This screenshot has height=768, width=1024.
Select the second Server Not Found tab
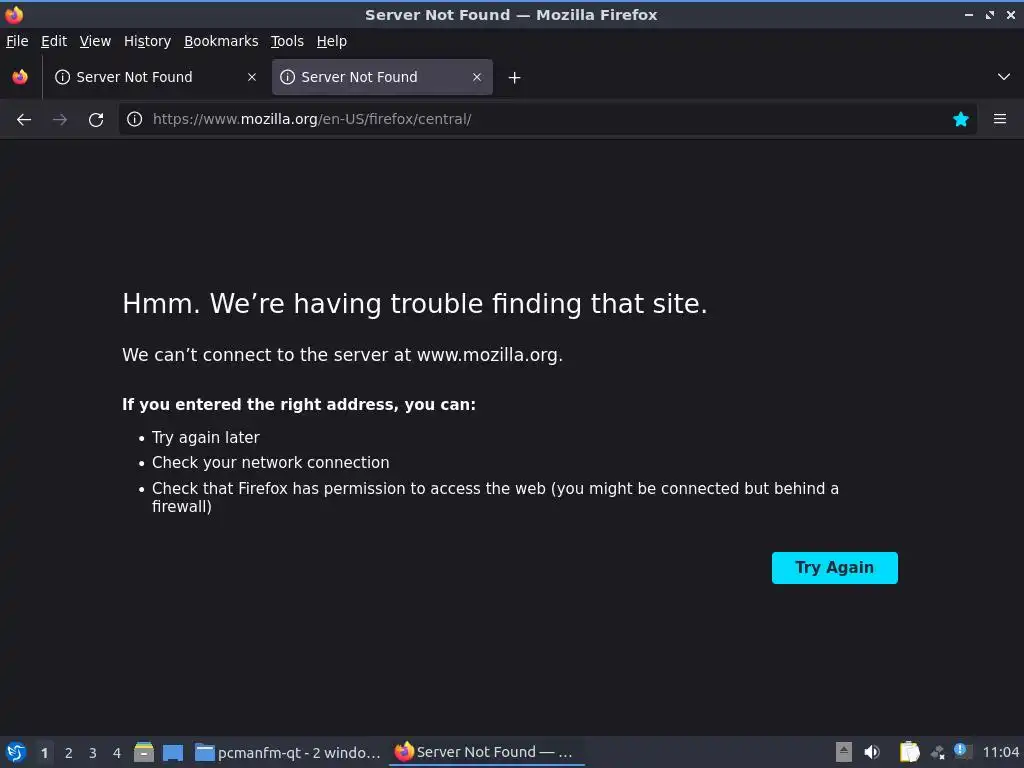point(382,77)
